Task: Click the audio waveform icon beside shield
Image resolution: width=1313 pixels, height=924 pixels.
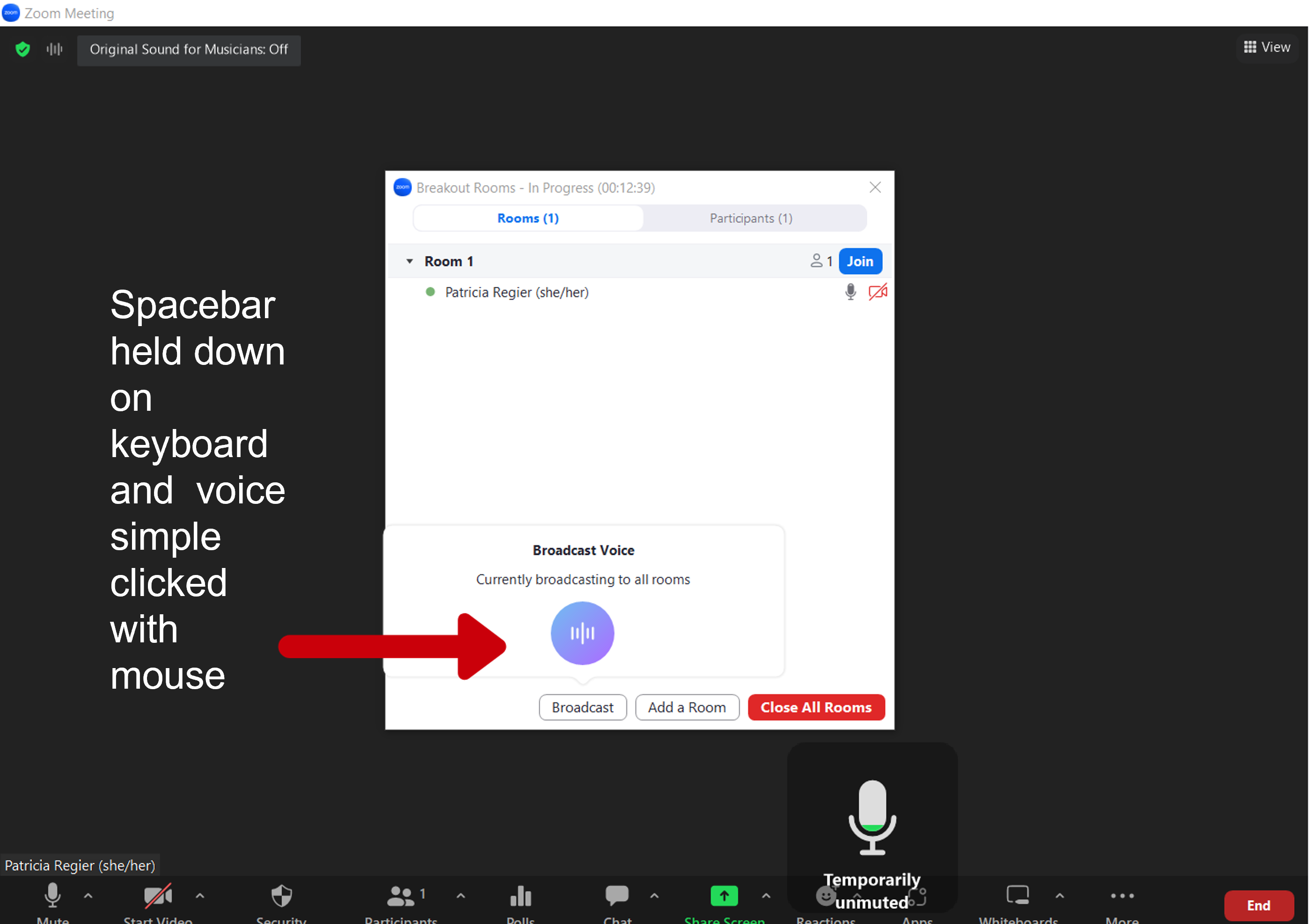Action: click(x=54, y=49)
